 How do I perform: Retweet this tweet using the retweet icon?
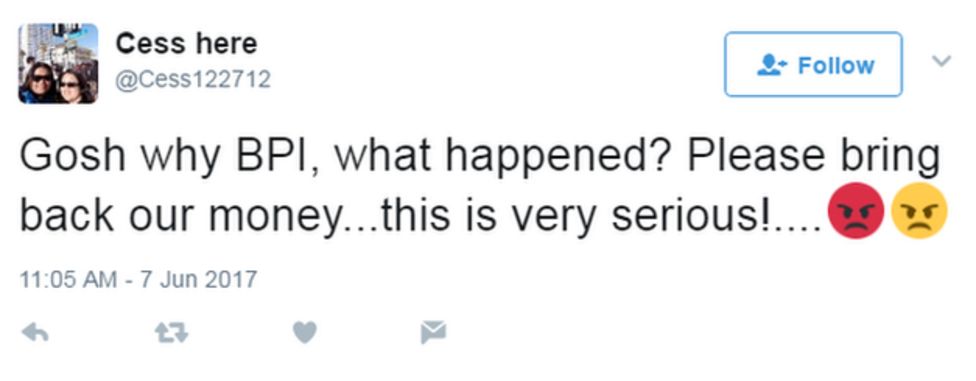coord(171,333)
